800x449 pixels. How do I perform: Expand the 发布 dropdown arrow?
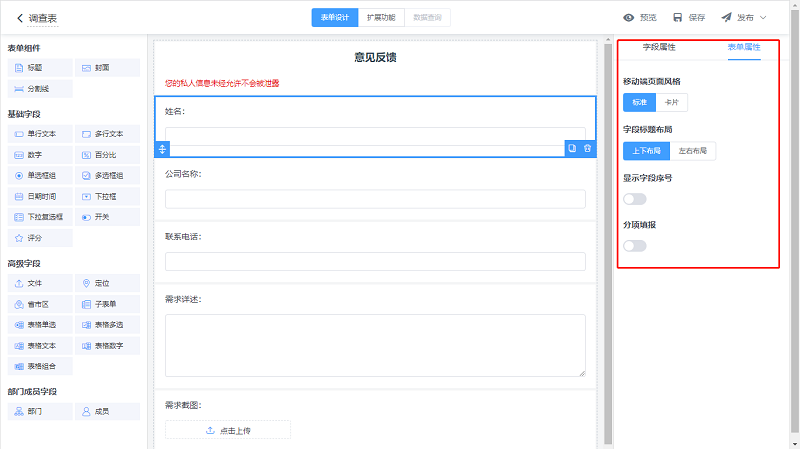[x=764, y=18]
